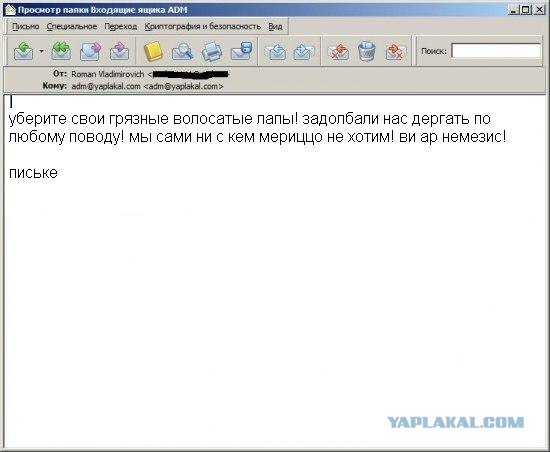Click the save message disk icon

(x=241, y=51)
